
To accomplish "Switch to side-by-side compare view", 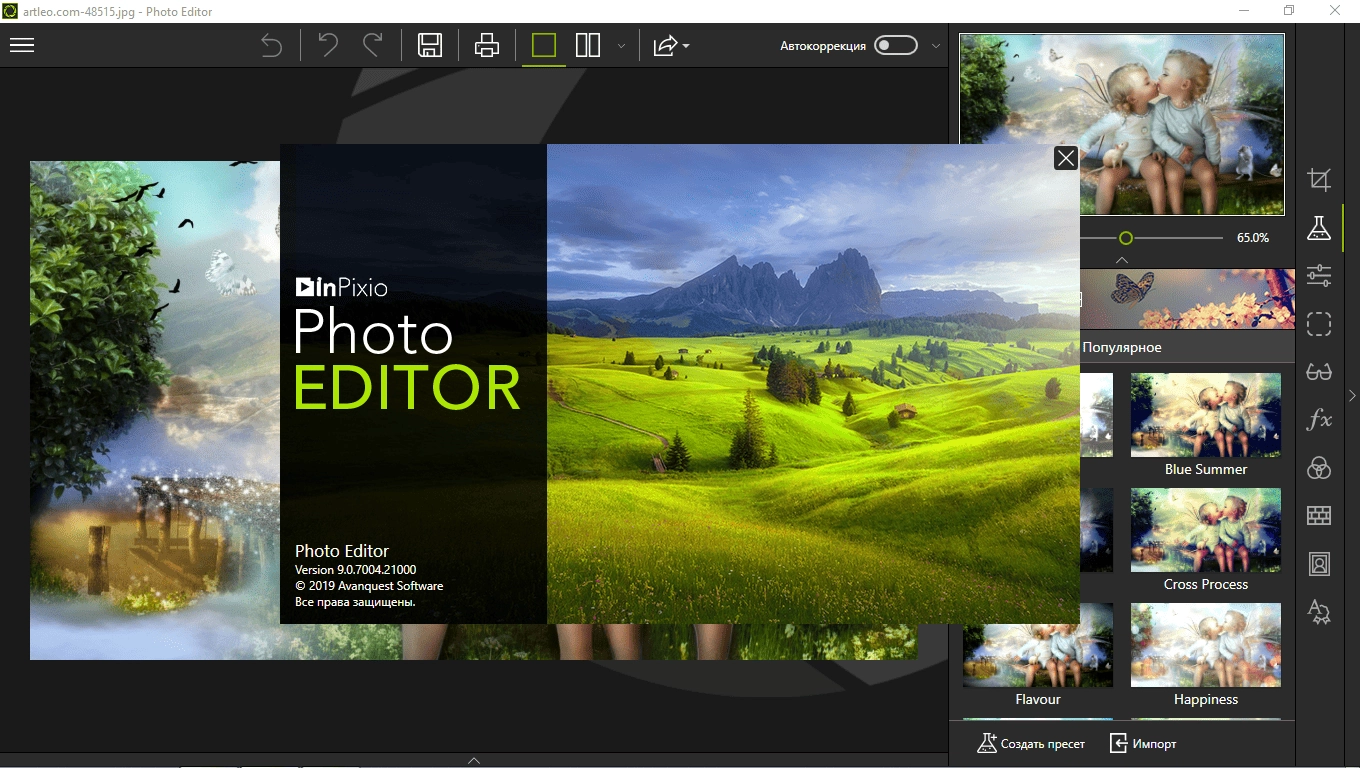I will (588, 45).
